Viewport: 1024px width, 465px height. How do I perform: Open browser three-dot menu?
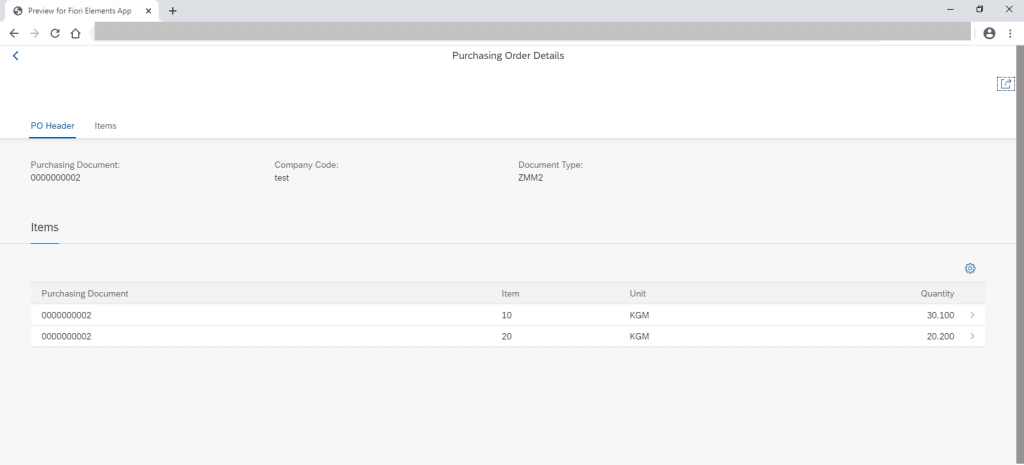[x=1010, y=33]
